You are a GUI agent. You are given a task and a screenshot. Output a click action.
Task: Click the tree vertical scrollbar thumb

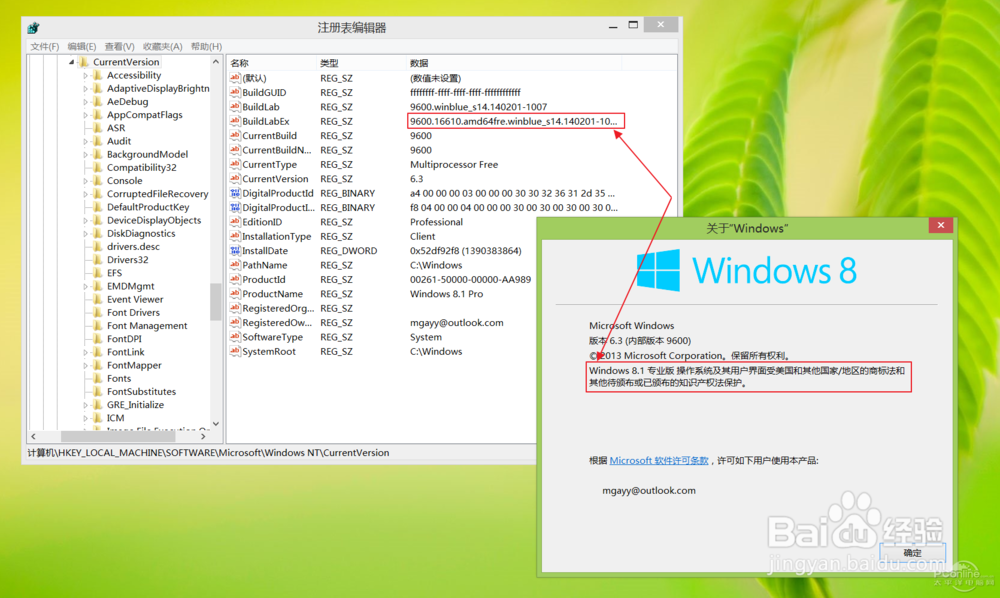pos(216,302)
